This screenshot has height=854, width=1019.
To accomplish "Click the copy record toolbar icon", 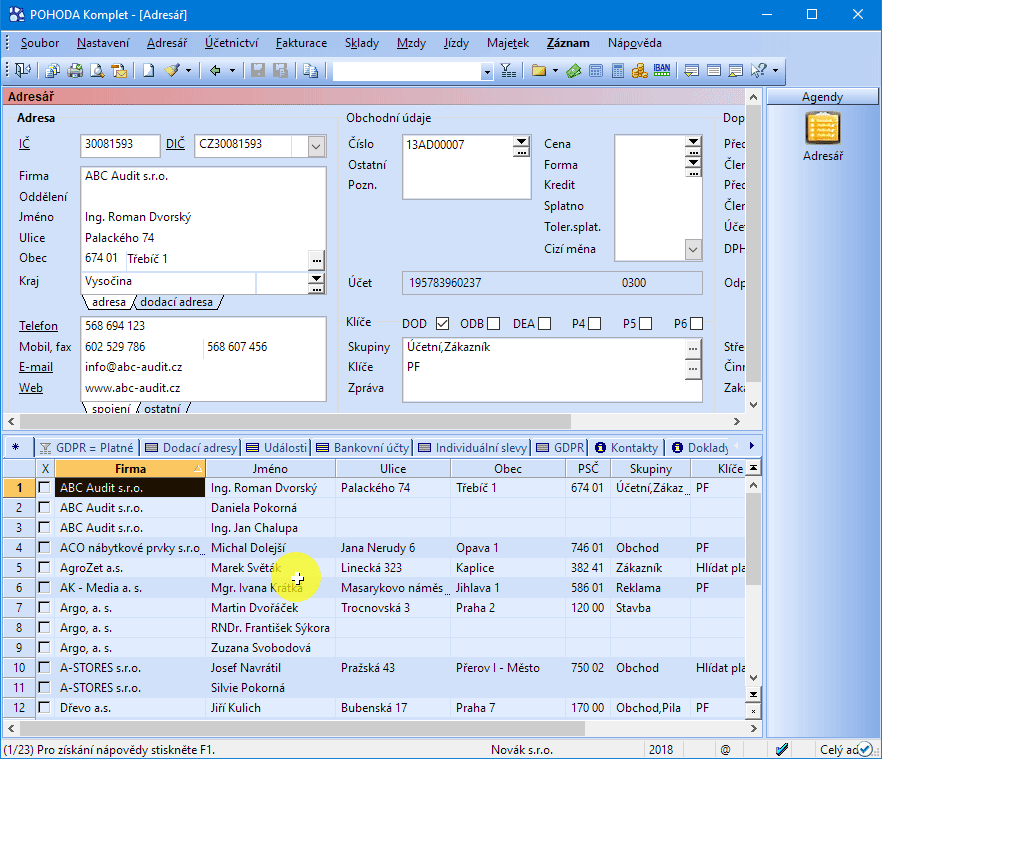I will 311,70.
